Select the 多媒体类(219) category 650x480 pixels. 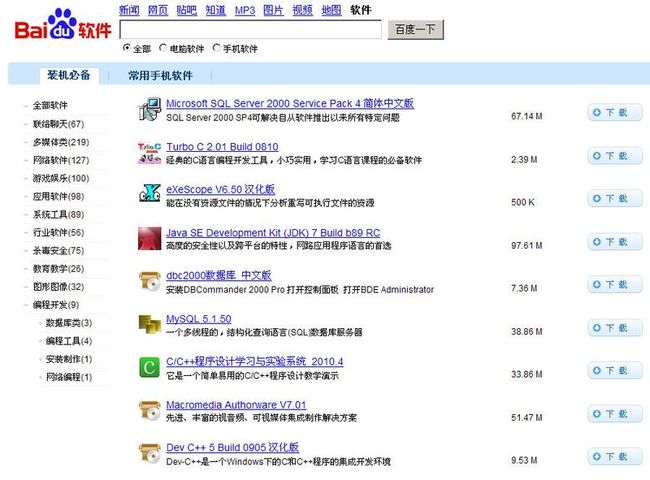pyautogui.click(x=61, y=142)
